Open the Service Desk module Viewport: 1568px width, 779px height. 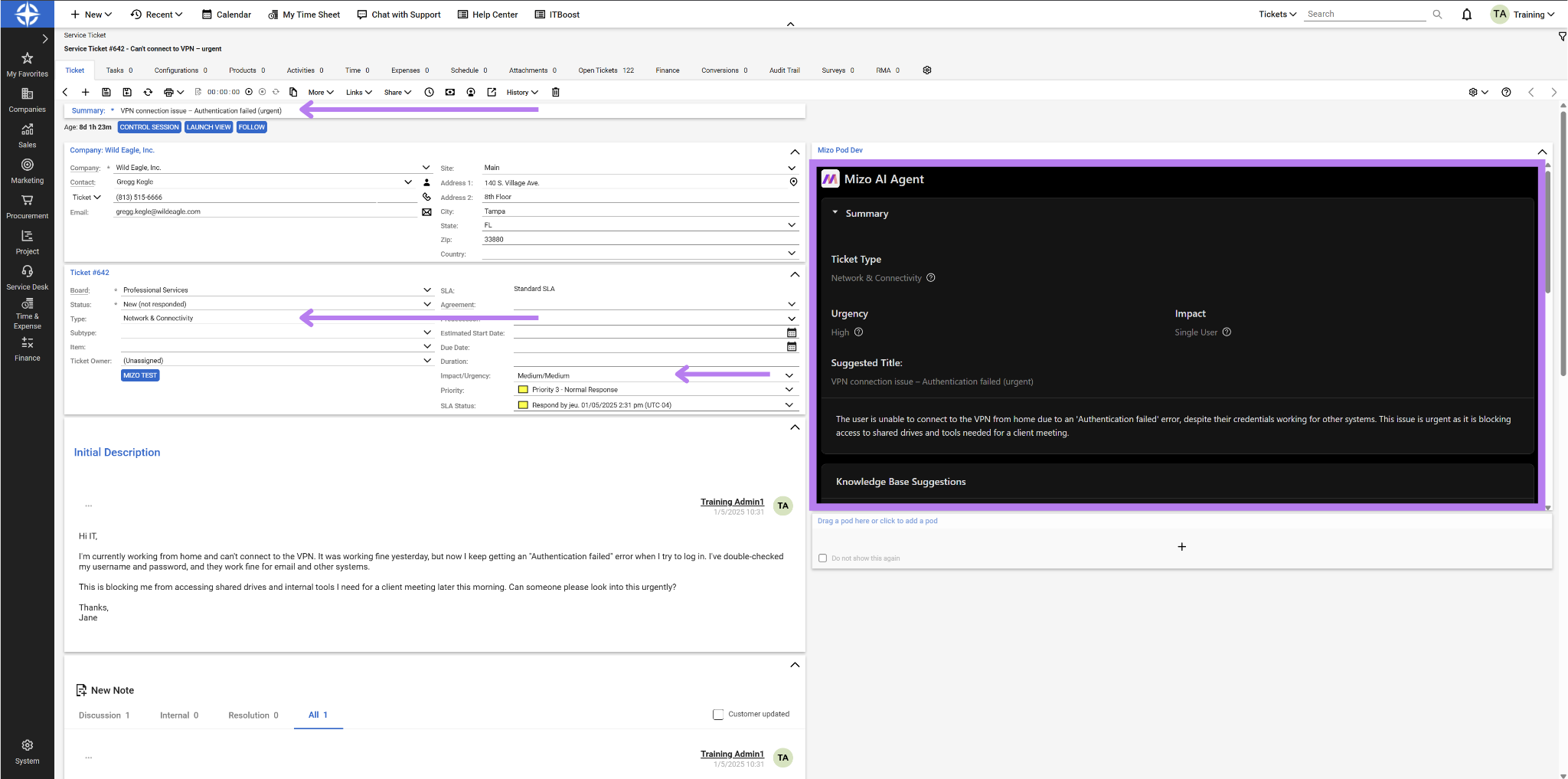27,278
